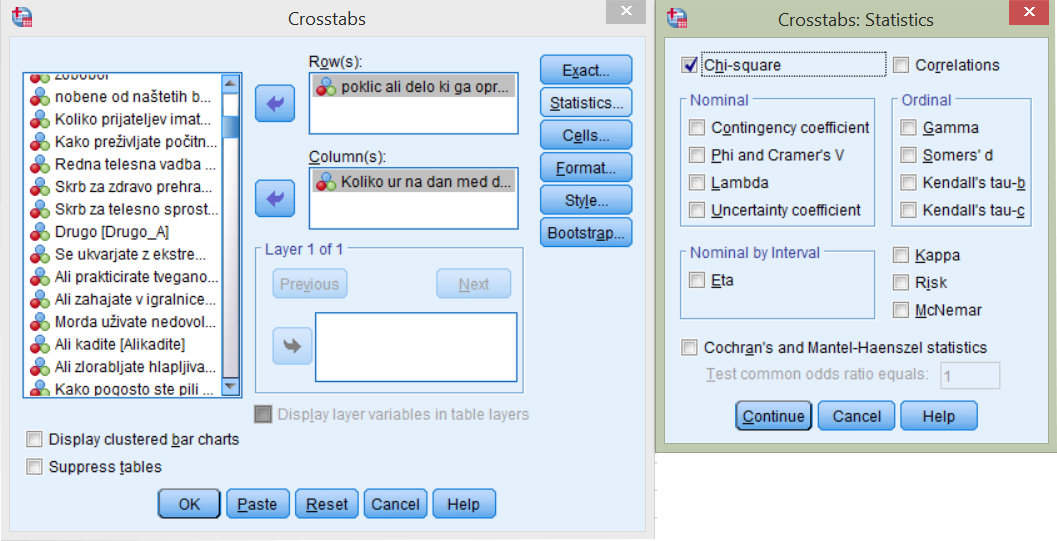The height and width of the screenshot is (541, 1057).
Task: Click icon beside 'Drugo [Drugo_A]' variable
Action: (40, 232)
